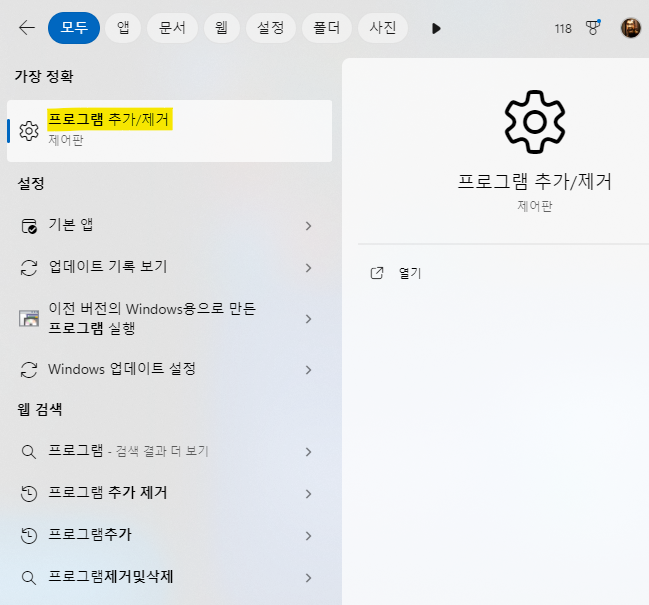This screenshot has width=649, height=605.
Task: Show more filters with the play arrow
Action: [x=436, y=29]
